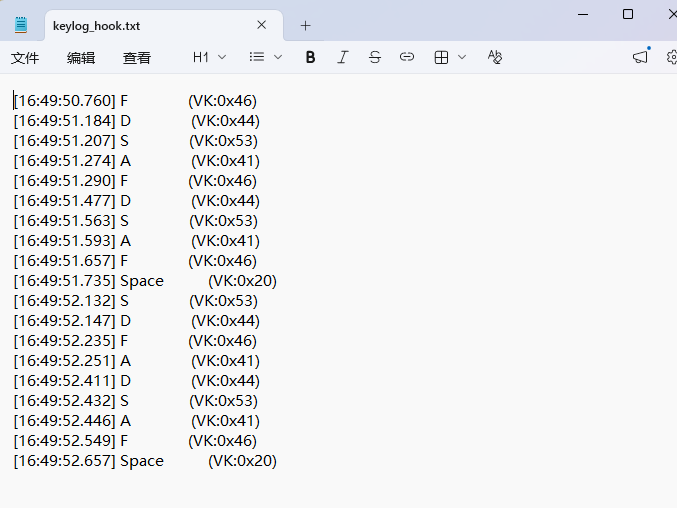The width and height of the screenshot is (677, 508).
Task: Click the line with timestamp 16:49:52.411
Action: [136, 381]
